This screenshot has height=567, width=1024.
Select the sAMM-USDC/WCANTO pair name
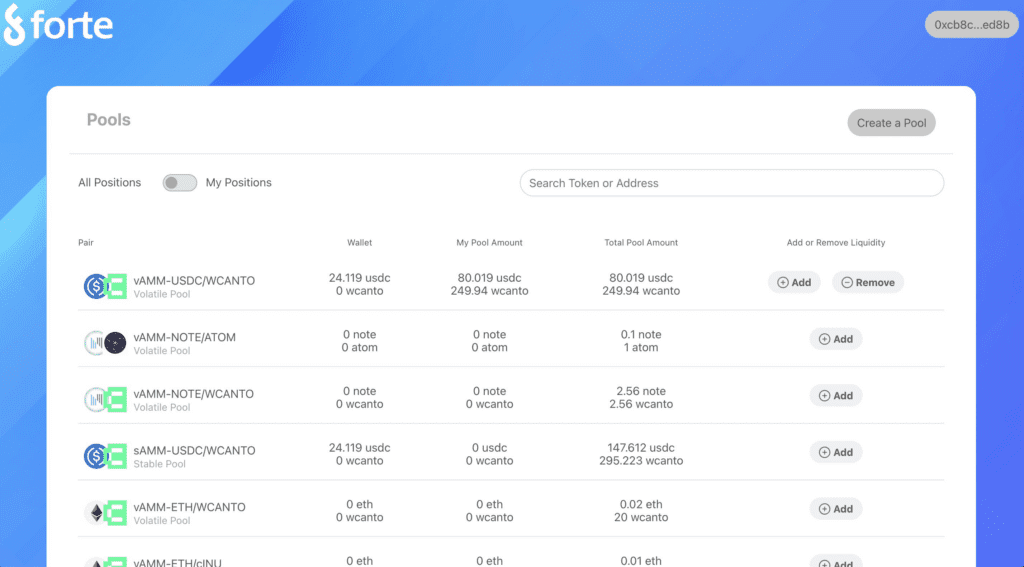coord(194,450)
